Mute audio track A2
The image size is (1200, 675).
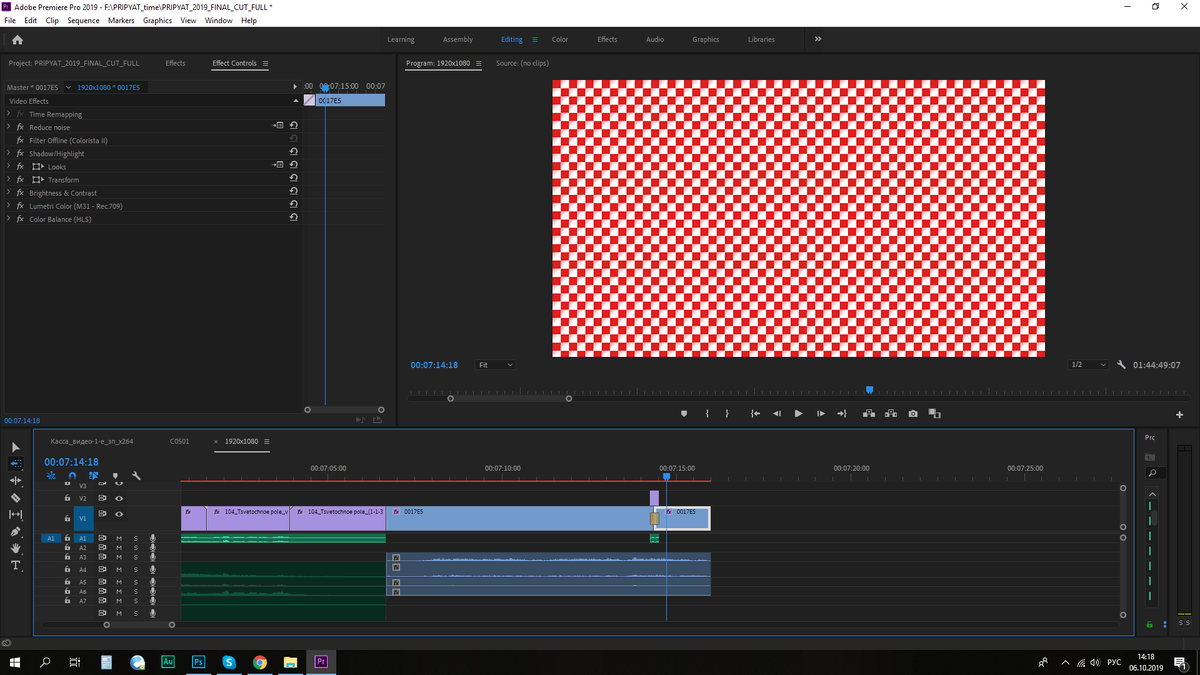tap(119, 548)
